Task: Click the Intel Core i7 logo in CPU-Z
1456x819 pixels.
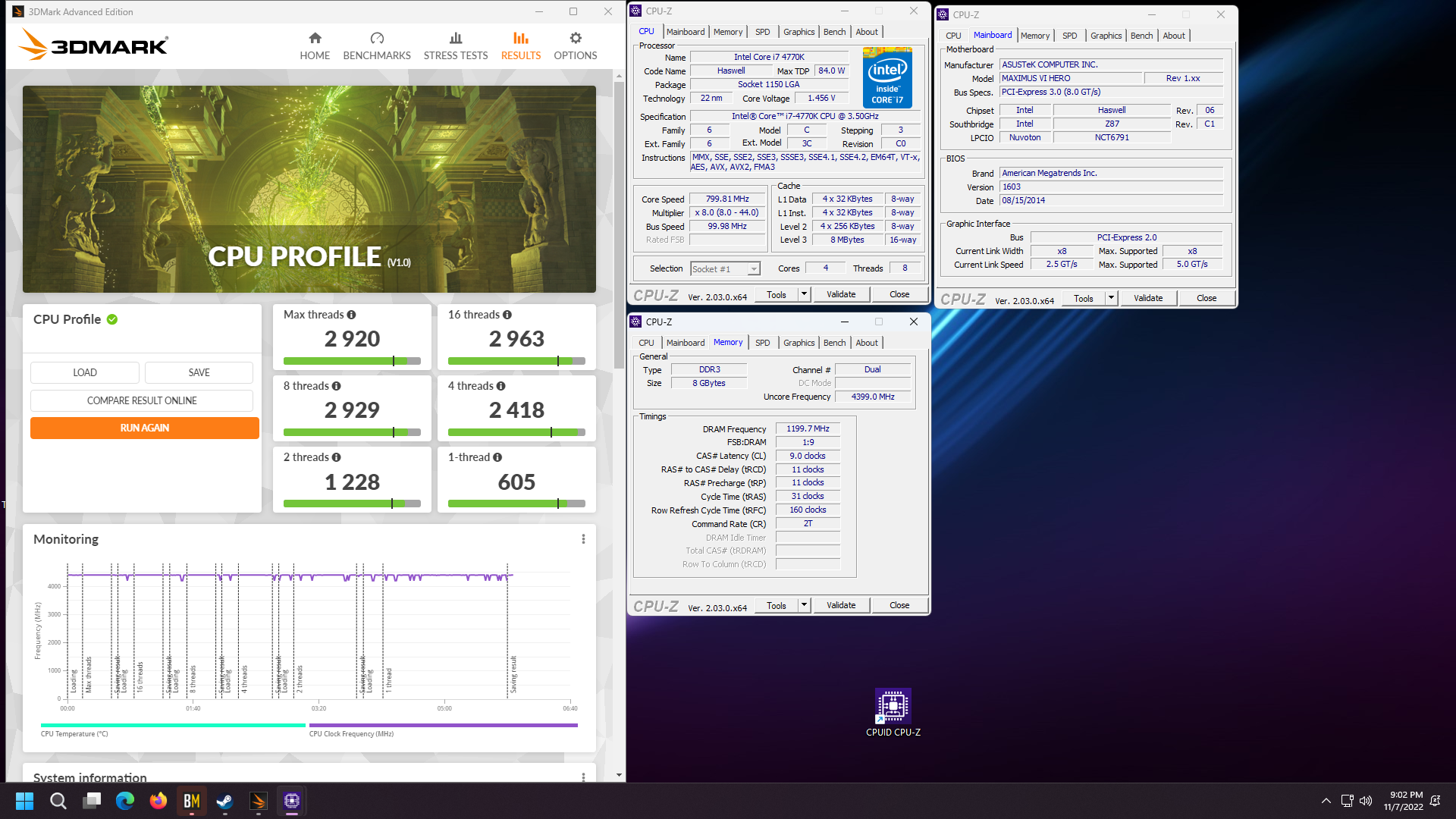Action: pos(887,77)
